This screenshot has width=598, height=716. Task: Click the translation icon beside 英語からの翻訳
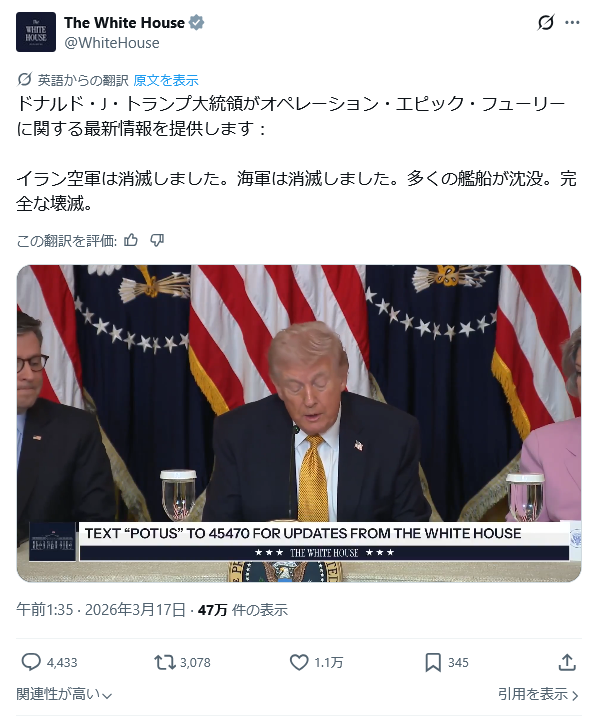coord(24,80)
